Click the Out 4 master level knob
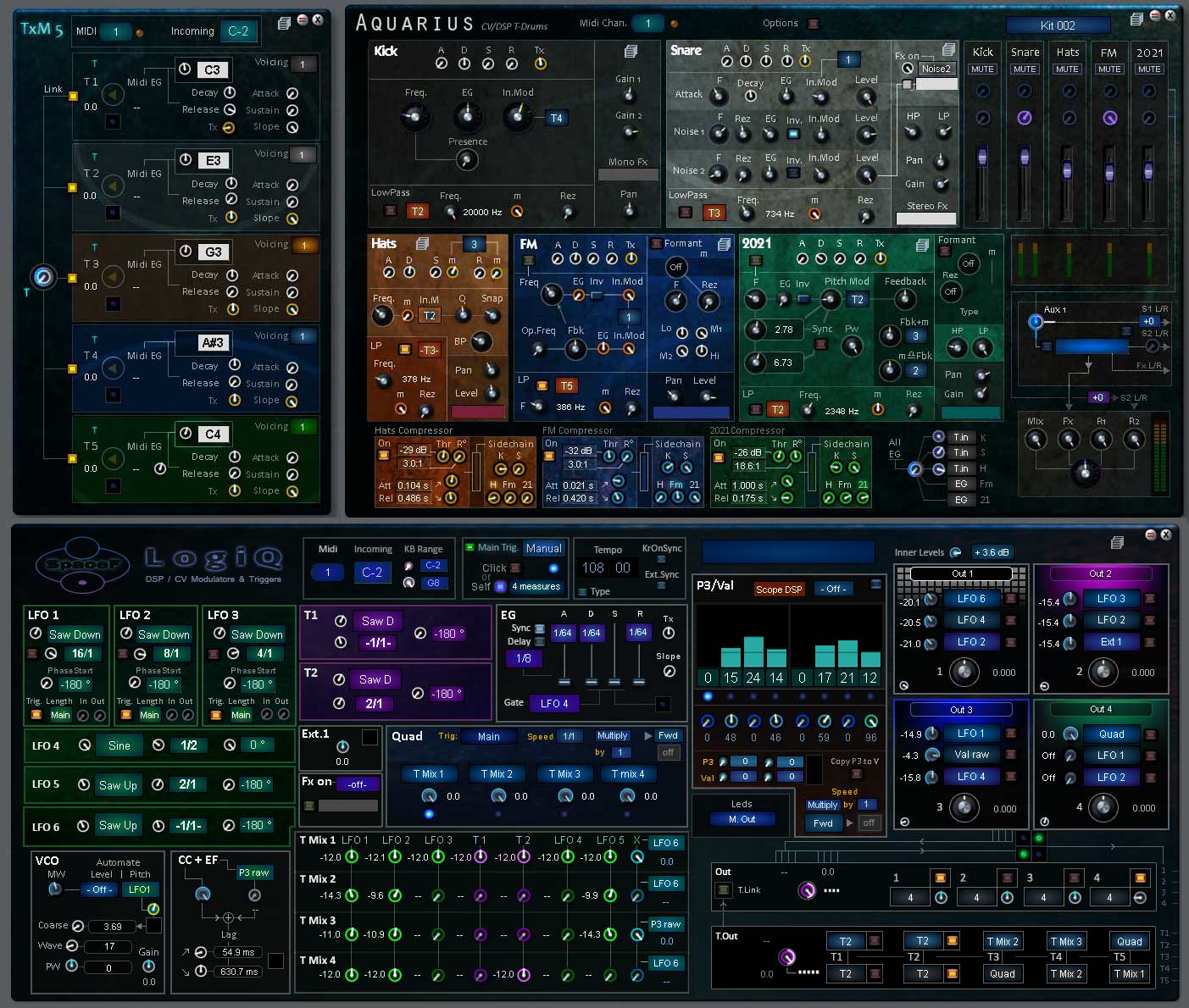Image resolution: width=1189 pixels, height=1008 pixels. click(1103, 807)
